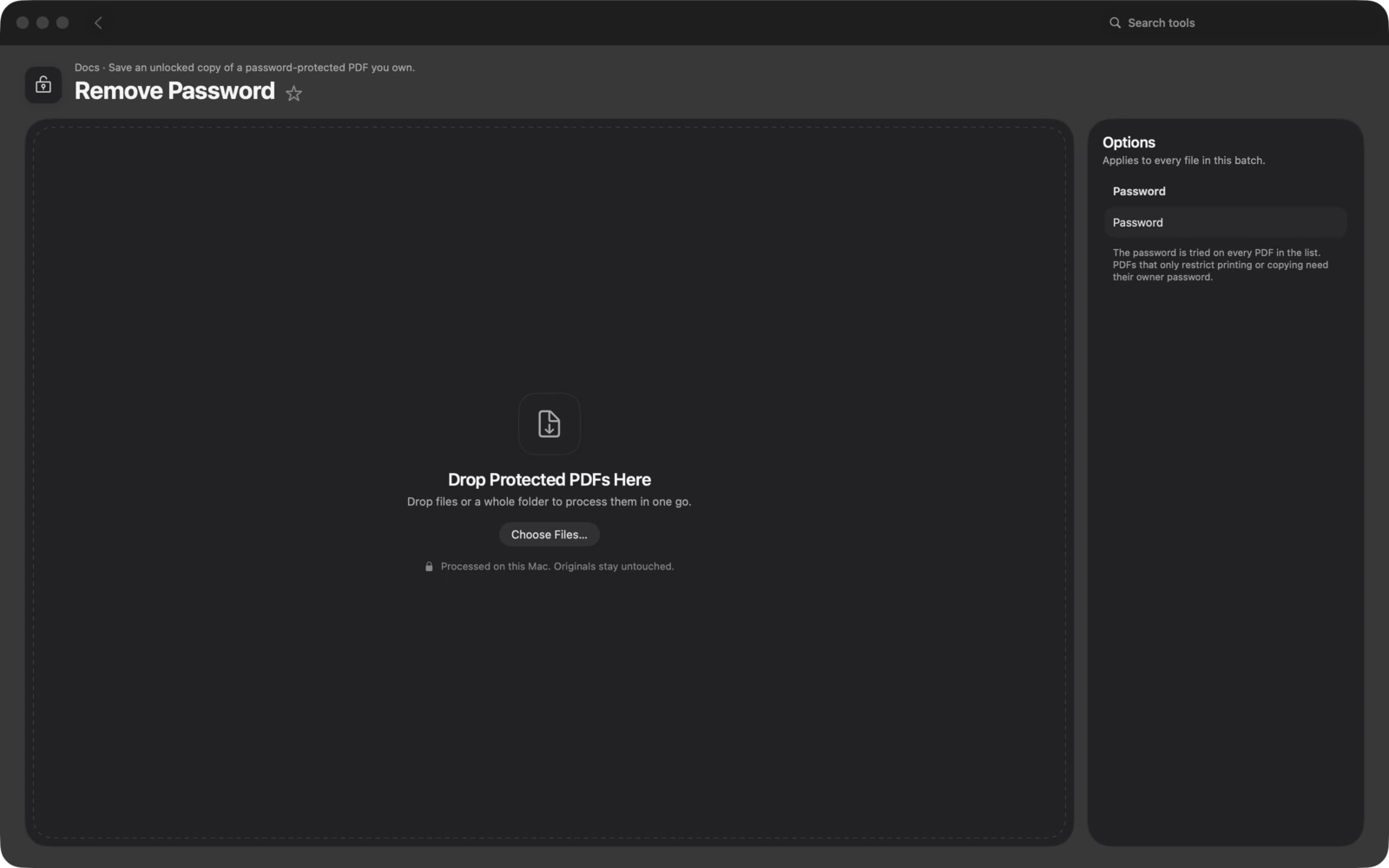
Task: Click 'Processed on this Mac' notice text
Action: click(x=557, y=567)
